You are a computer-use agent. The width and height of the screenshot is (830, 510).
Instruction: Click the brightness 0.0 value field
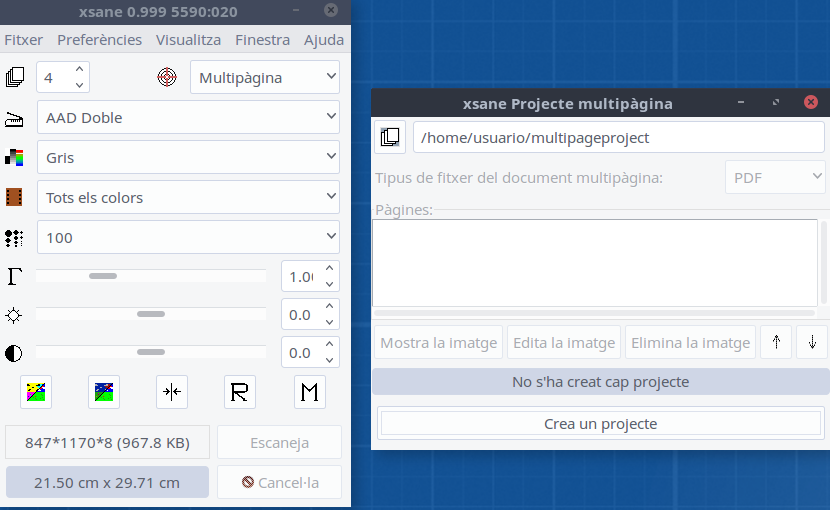pos(301,315)
